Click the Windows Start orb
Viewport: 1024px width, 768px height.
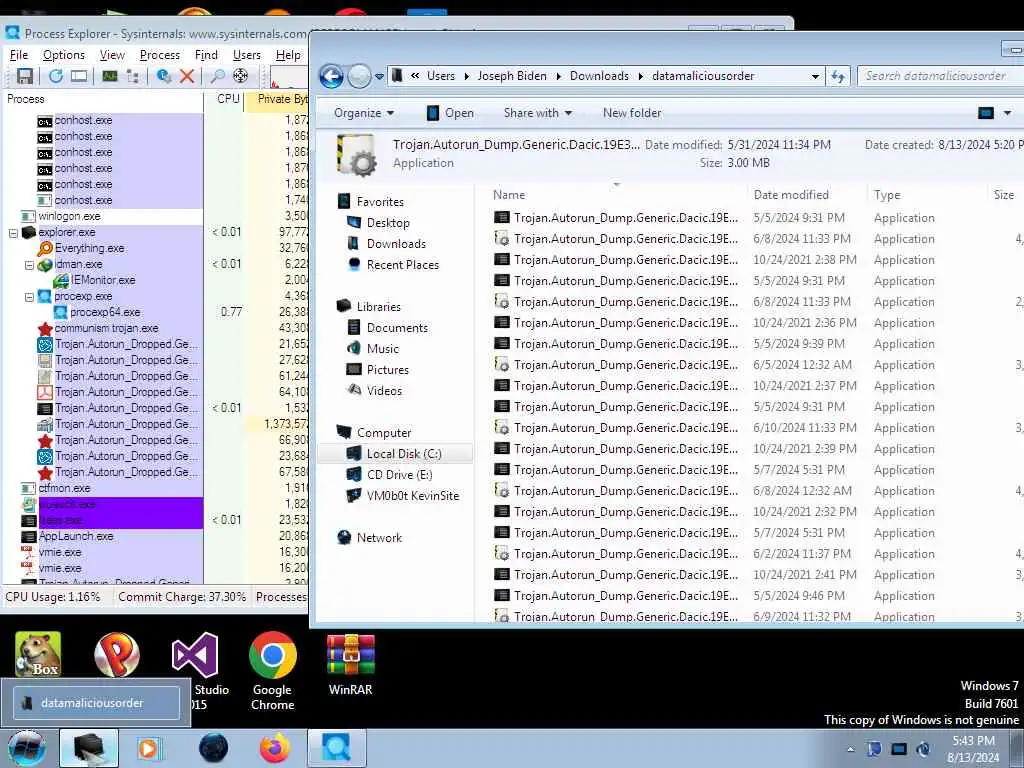click(26, 748)
